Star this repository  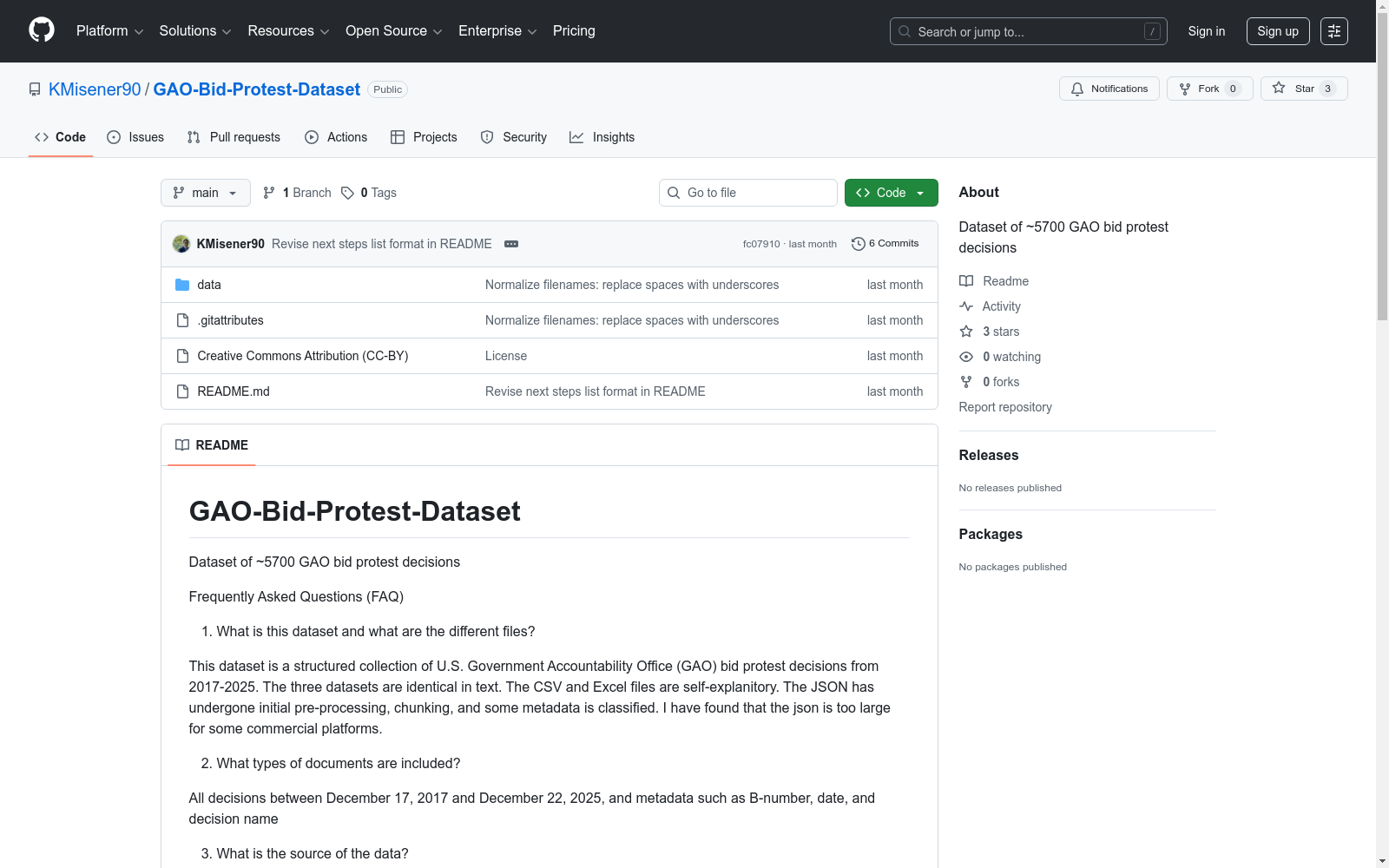pyautogui.click(x=1304, y=89)
